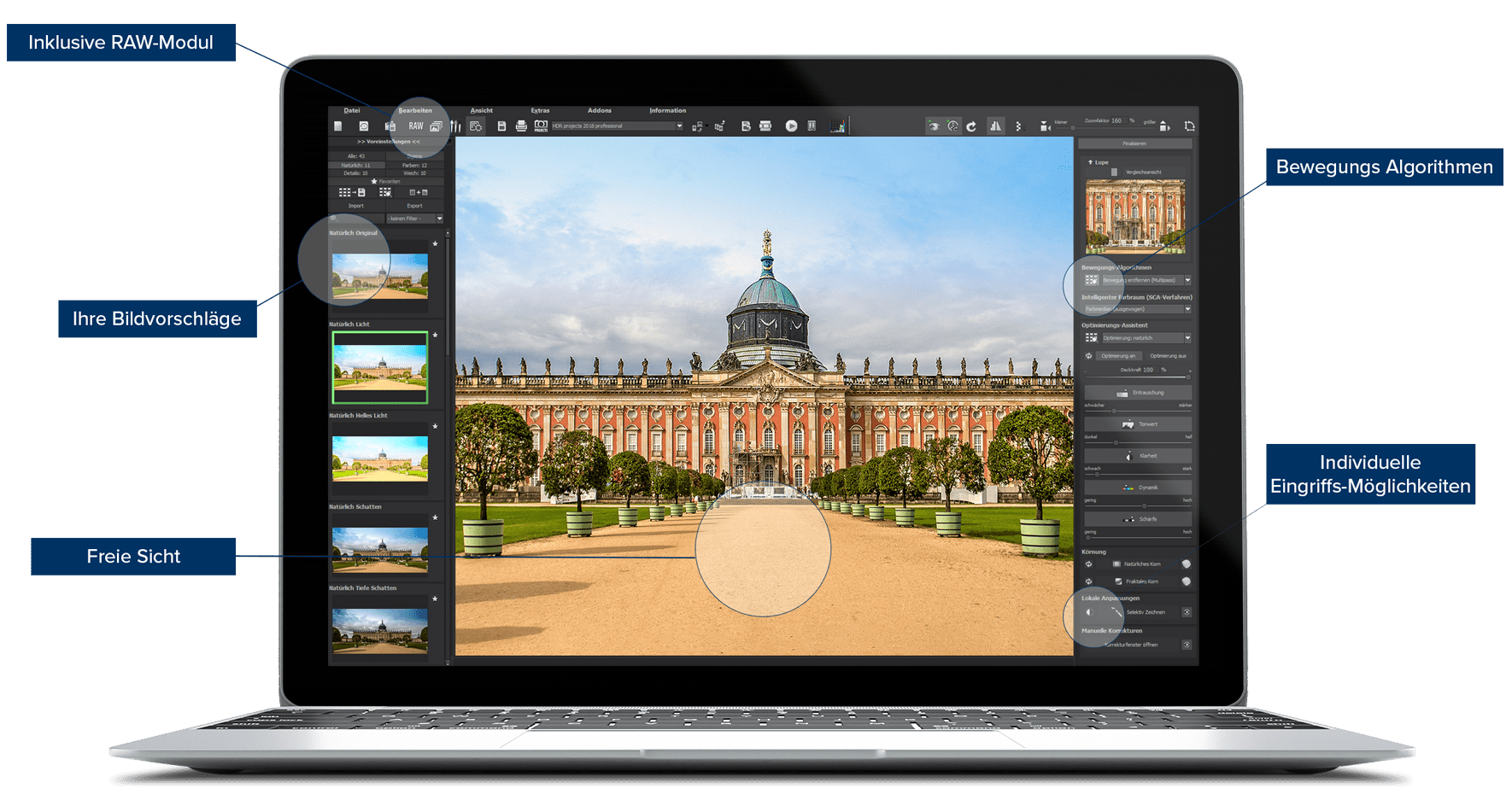Click the Zoomfaktor 160 input field
This screenshot has width=1512, height=812.
pyautogui.click(x=1119, y=120)
